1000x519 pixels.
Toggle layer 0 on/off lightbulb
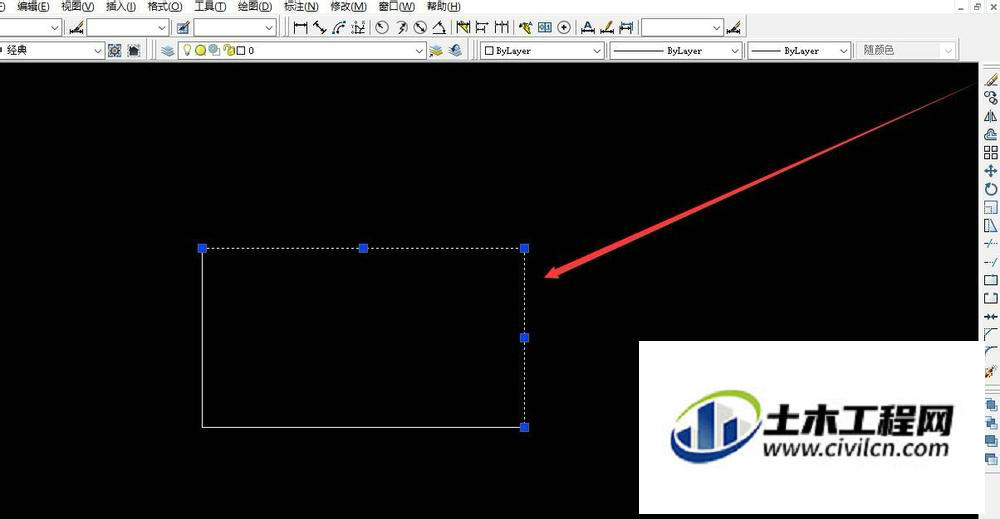tap(187, 50)
